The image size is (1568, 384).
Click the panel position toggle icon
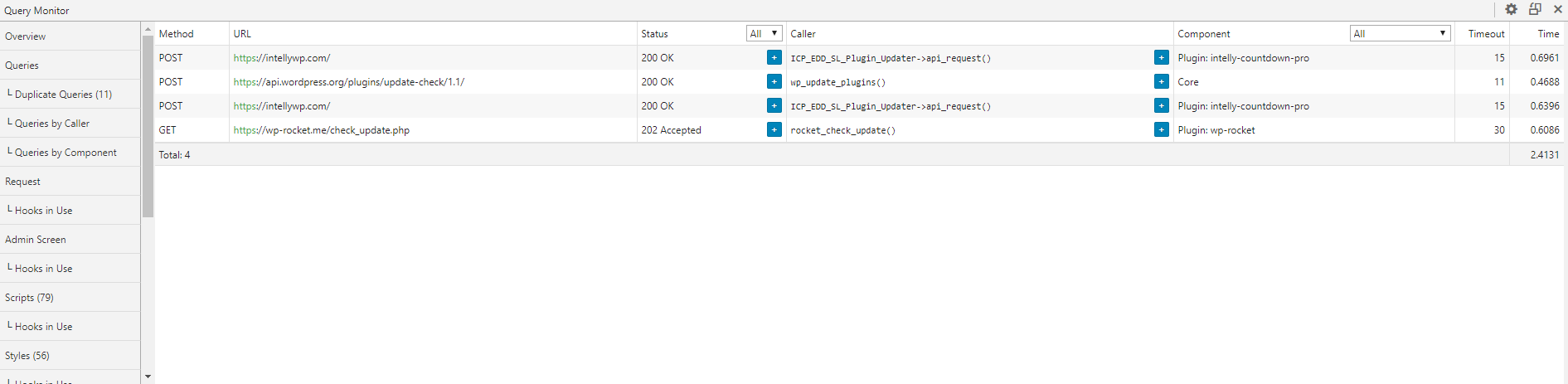click(x=1535, y=9)
